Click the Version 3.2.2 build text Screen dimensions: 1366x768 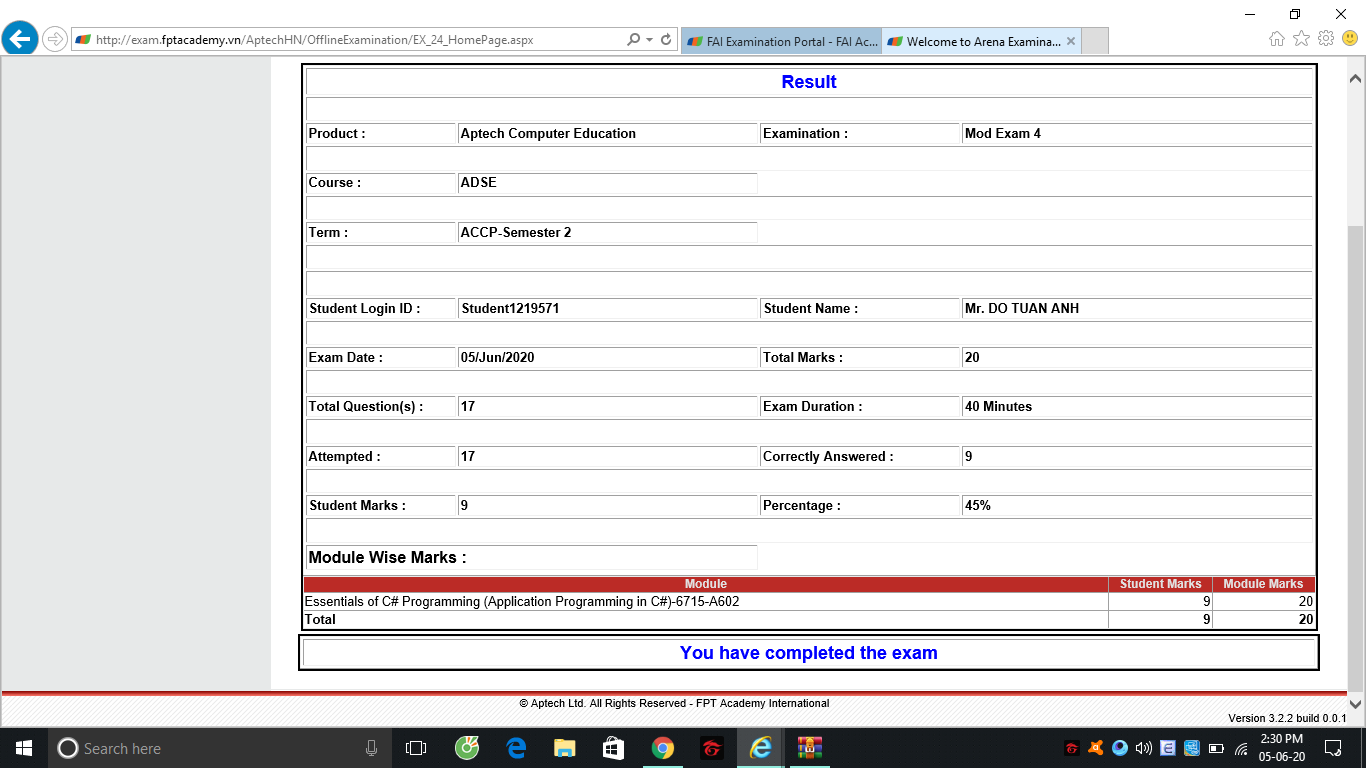(x=1287, y=718)
